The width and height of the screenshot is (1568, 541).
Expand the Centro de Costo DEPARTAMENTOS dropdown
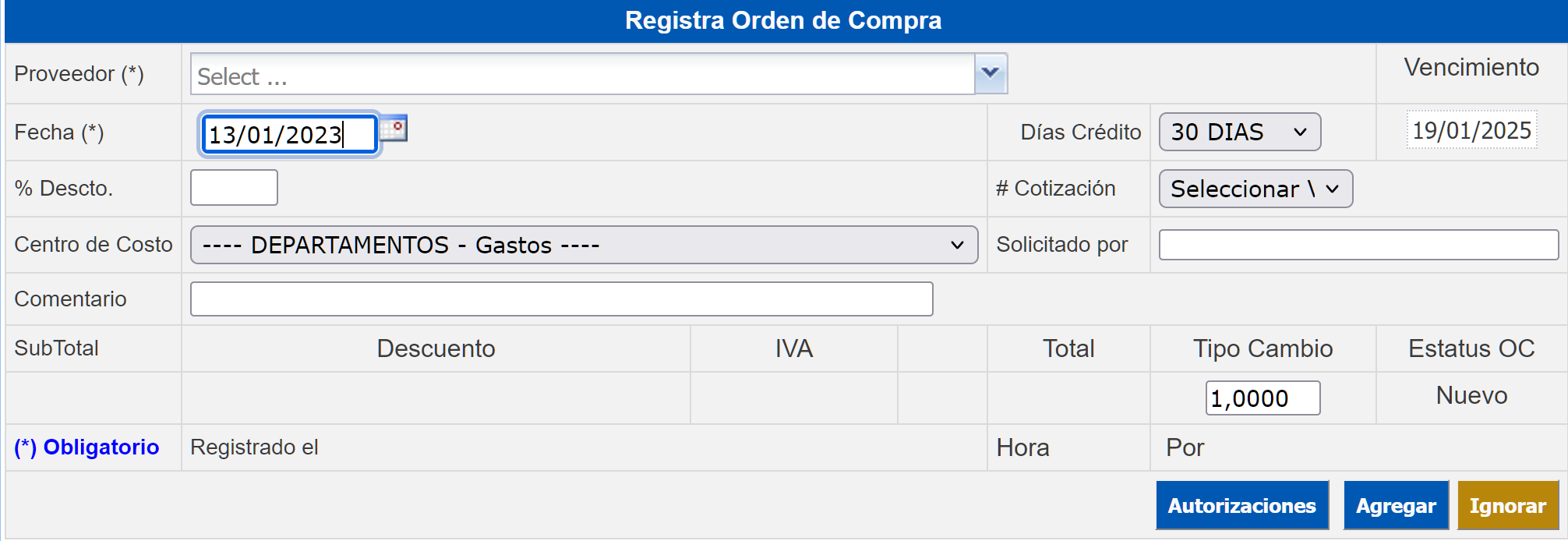pos(584,245)
